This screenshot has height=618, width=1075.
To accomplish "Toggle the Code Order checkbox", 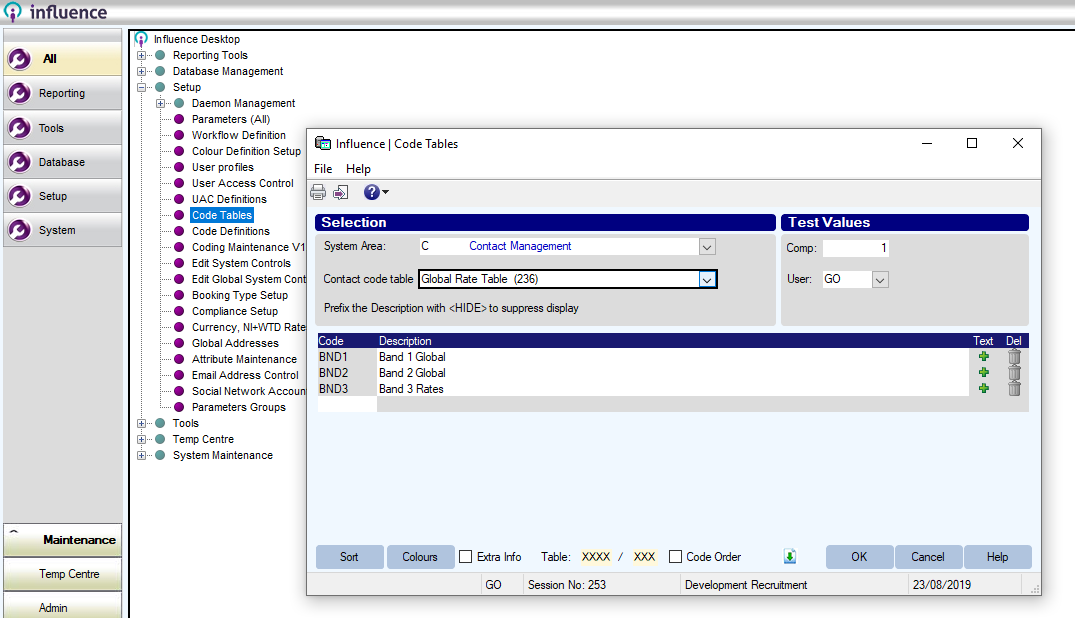I will click(x=675, y=556).
